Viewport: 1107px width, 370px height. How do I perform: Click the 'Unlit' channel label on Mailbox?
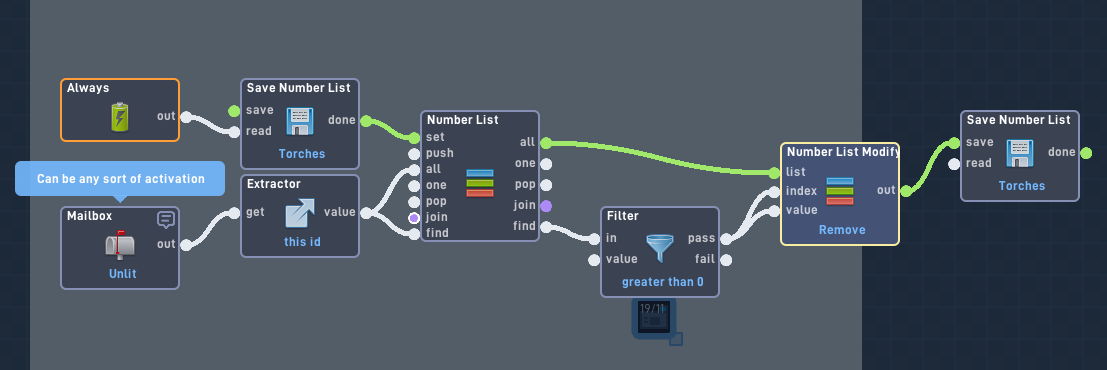(123, 274)
